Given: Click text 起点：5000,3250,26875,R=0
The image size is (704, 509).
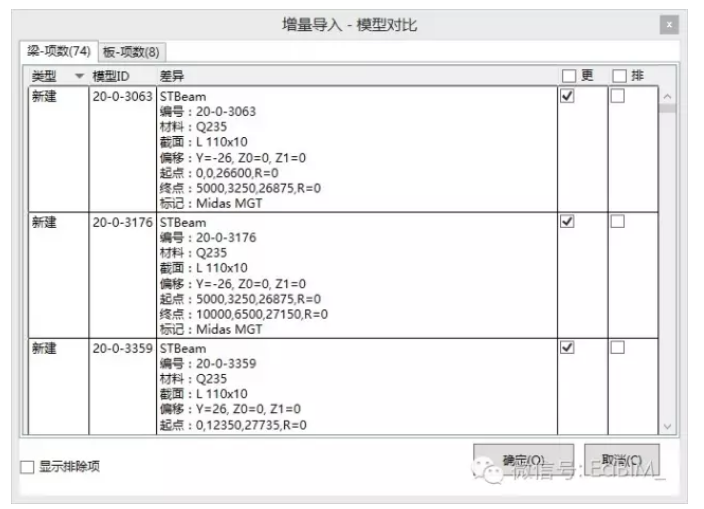Looking at the screenshot, I should point(240,299).
